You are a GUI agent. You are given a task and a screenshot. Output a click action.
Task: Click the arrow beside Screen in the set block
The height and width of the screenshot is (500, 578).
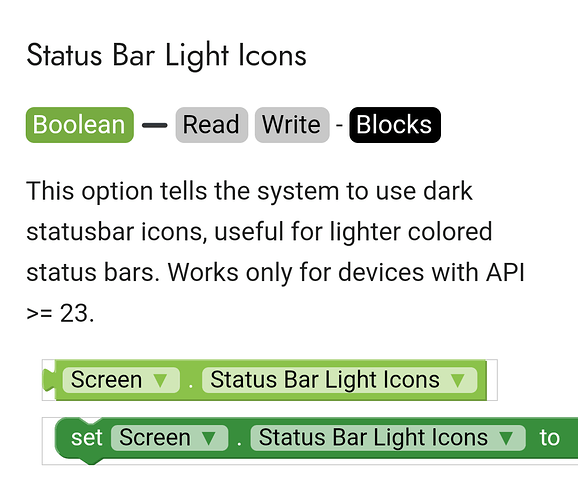click(x=209, y=438)
